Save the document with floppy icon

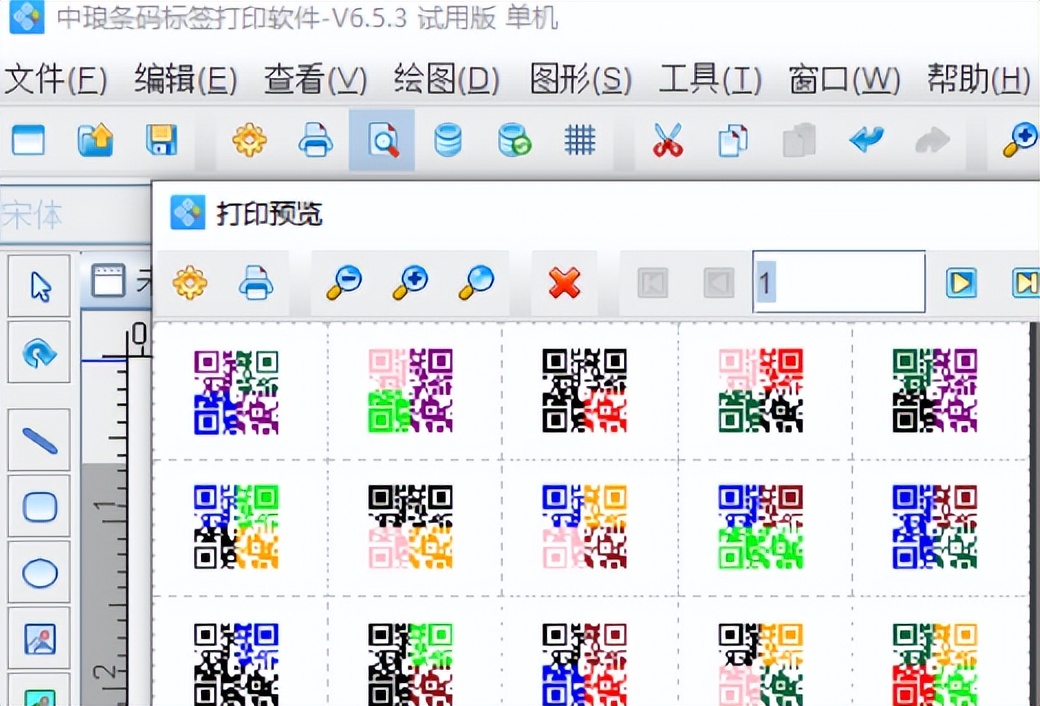pyautogui.click(x=161, y=140)
